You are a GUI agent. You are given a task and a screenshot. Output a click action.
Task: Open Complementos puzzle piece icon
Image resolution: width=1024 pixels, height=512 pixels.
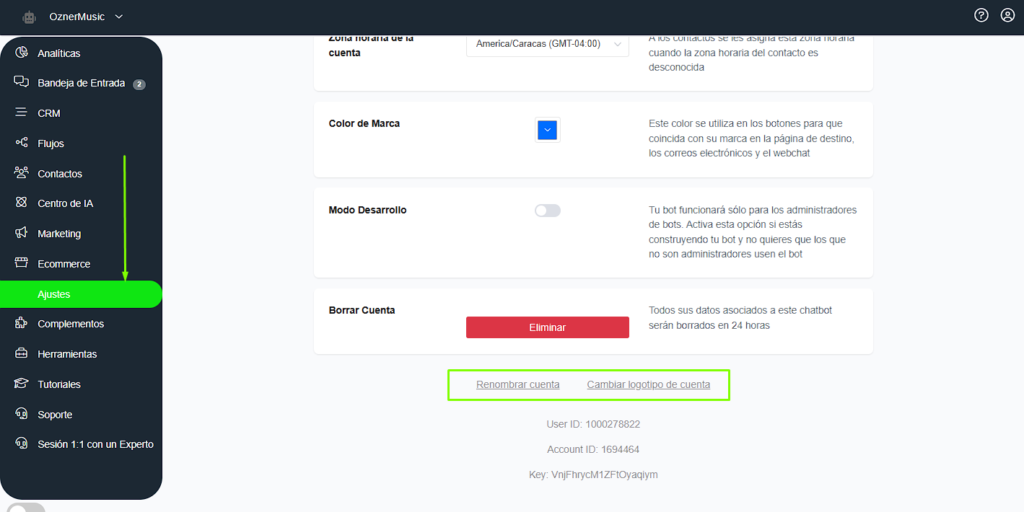click(21, 324)
